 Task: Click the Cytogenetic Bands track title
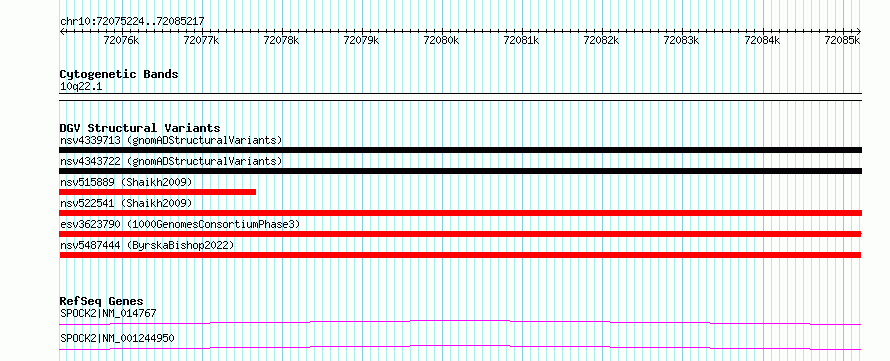pos(119,74)
